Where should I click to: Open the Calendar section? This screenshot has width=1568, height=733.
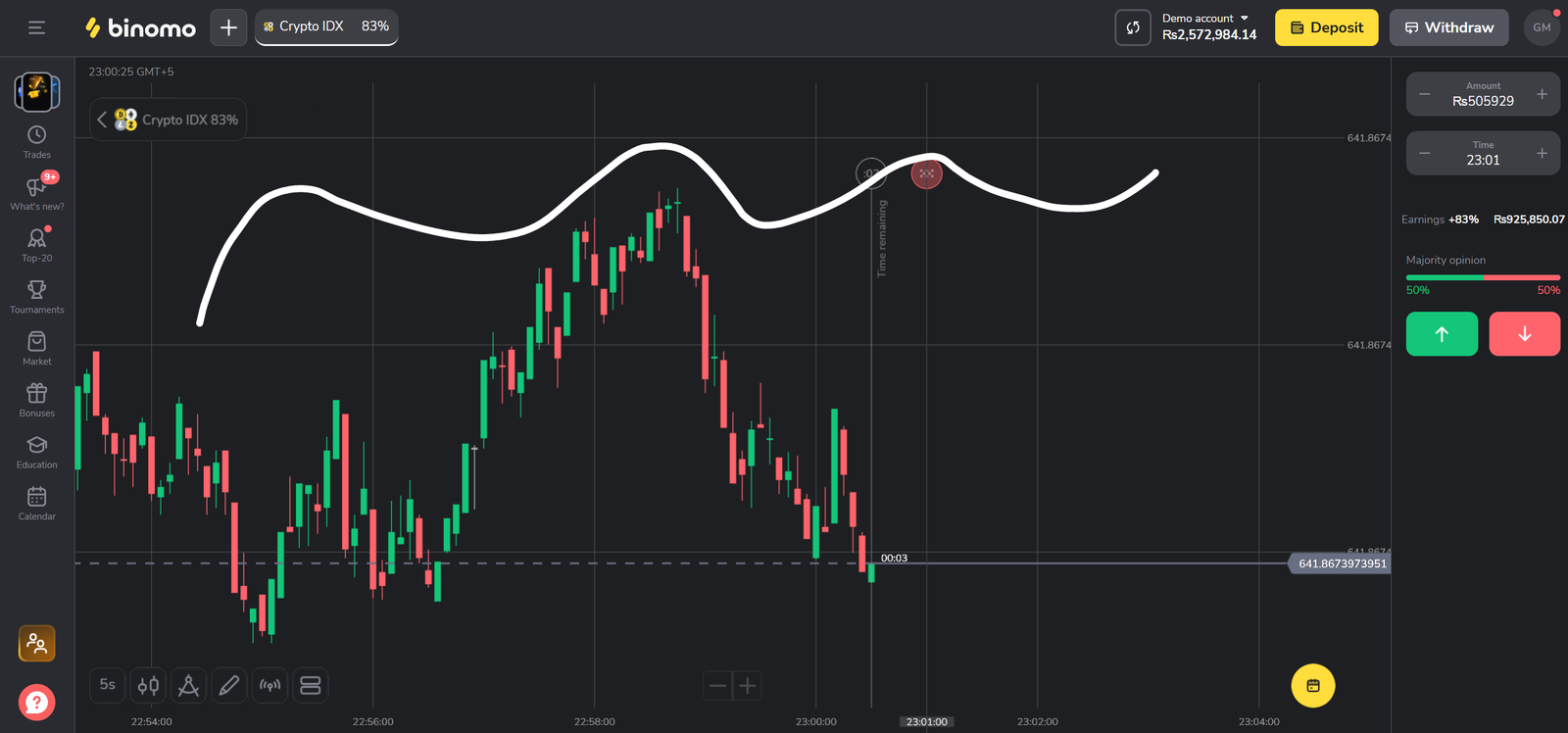[x=37, y=504]
